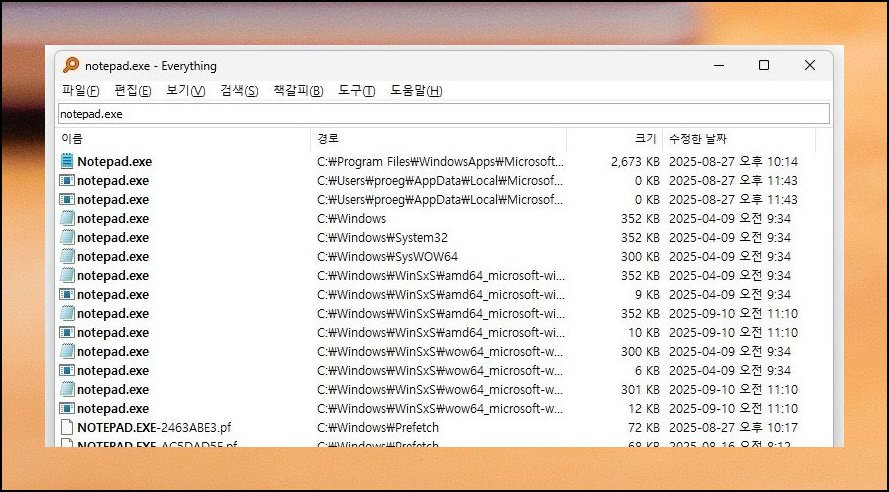Image resolution: width=889 pixels, height=492 pixels.
Task: Click icon of the 301 KB notepad.exe
Action: [x=67, y=389]
